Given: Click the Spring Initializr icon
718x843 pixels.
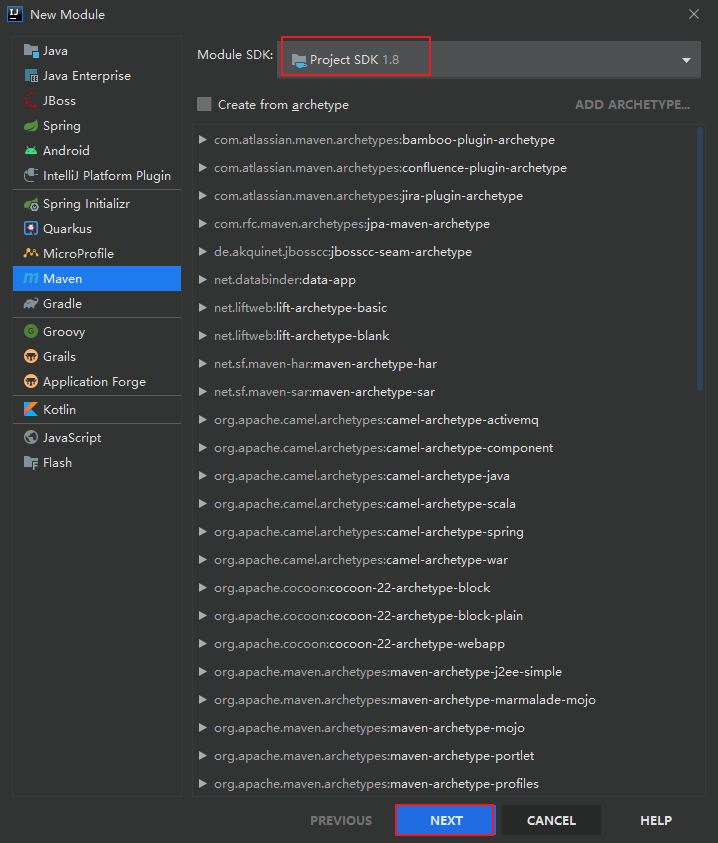Looking at the screenshot, I should pyautogui.click(x=31, y=204).
